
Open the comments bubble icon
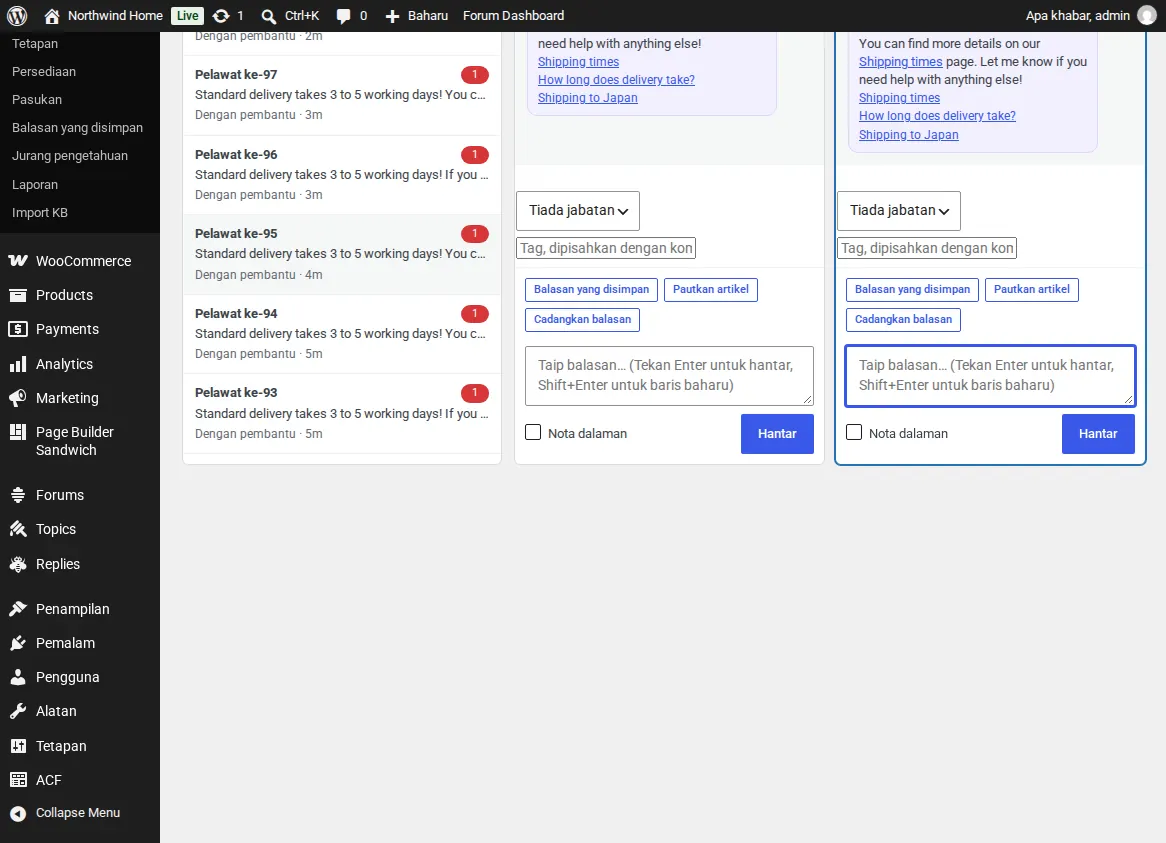pyautogui.click(x=343, y=16)
